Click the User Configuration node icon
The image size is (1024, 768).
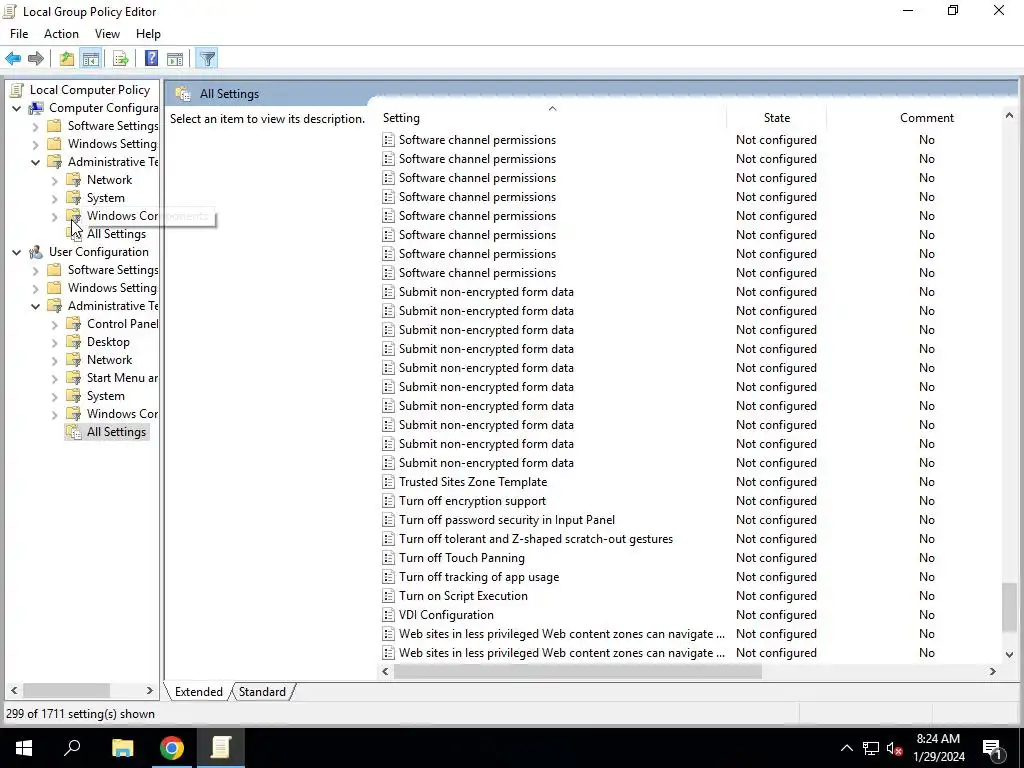click(x=36, y=252)
